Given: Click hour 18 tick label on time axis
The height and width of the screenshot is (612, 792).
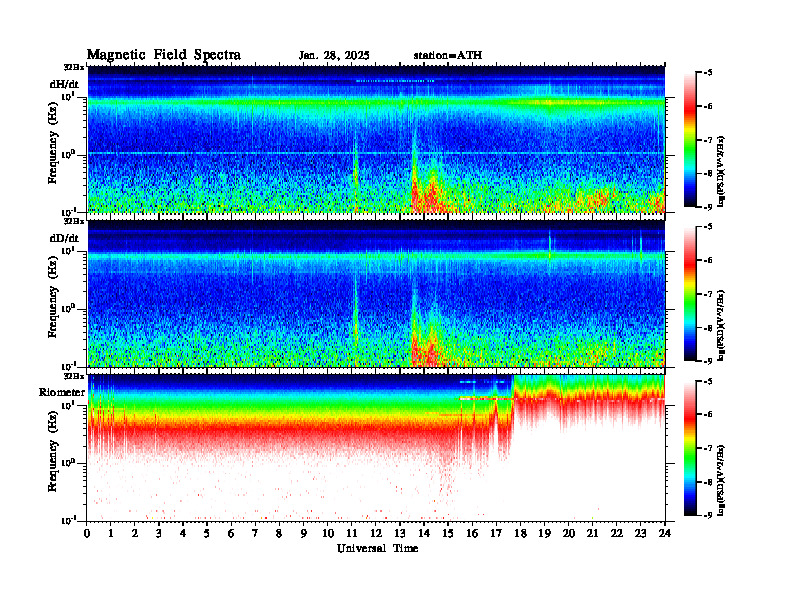Looking at the screenshot, I should (x=520, y=534).
